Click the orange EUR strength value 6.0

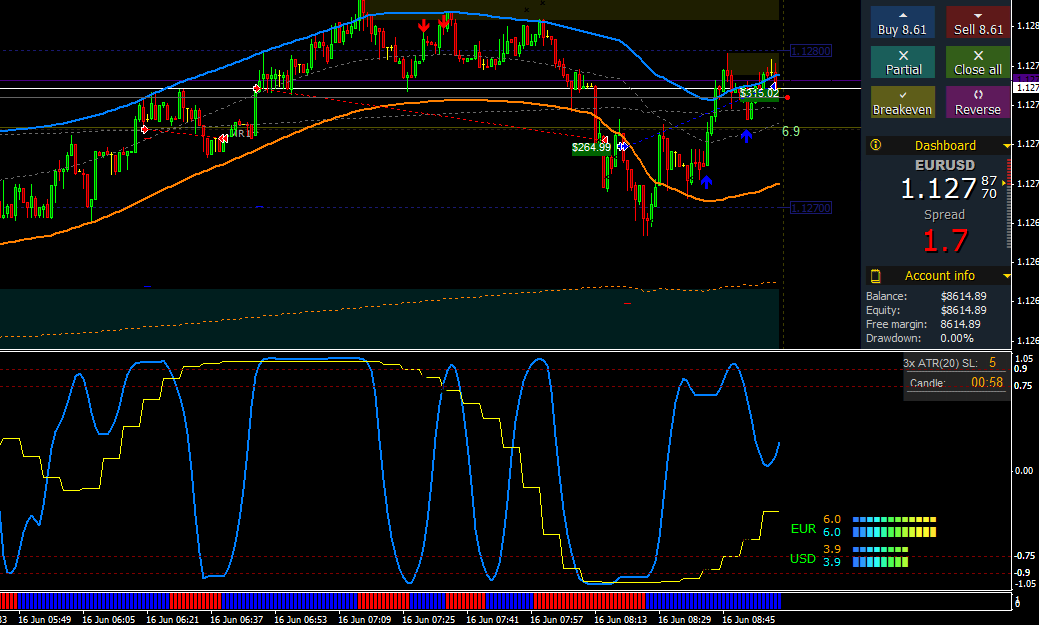coord(832,520)
